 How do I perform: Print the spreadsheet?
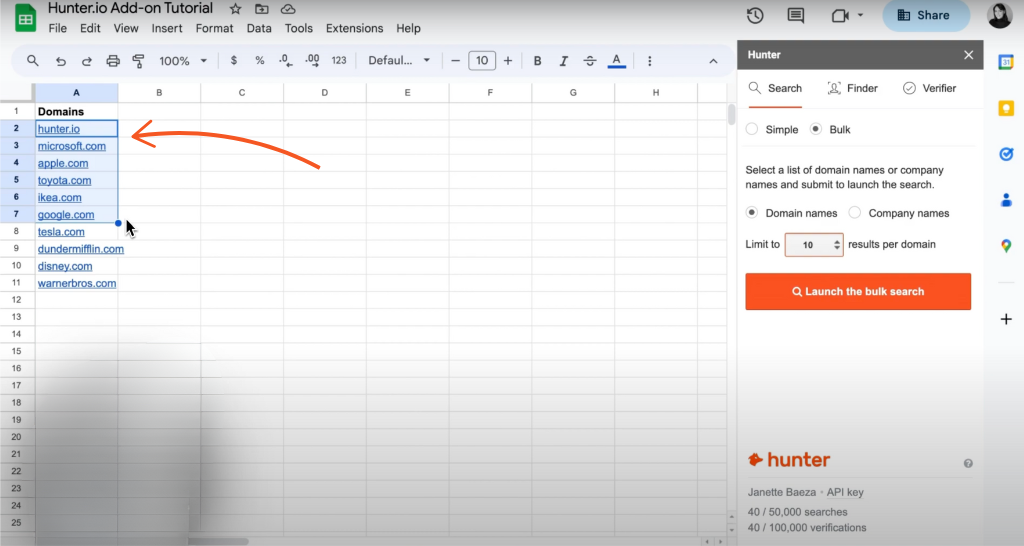coord(113,61)
